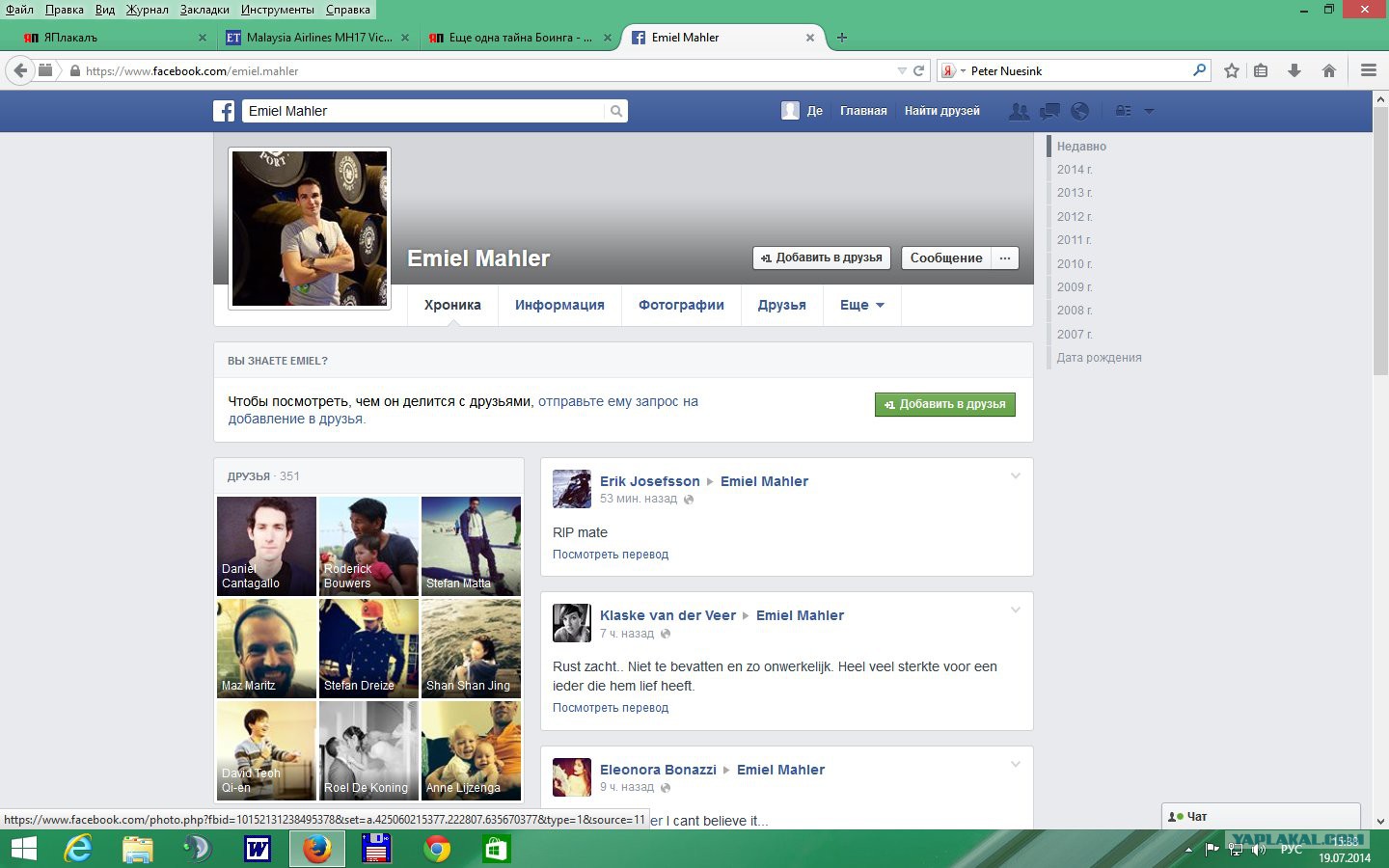Open Facebook account menu arrow
This screenshot has width=1389, height=868.
click(x=1149, y=111)
